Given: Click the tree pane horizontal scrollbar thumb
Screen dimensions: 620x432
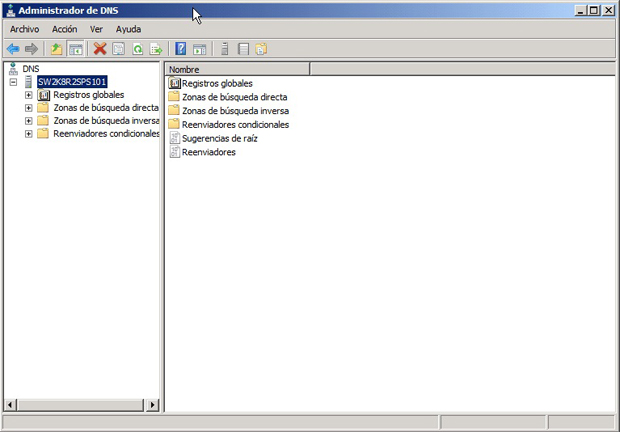Looking at the screenshot, I should pyautogui.click(x=80, y=405).
